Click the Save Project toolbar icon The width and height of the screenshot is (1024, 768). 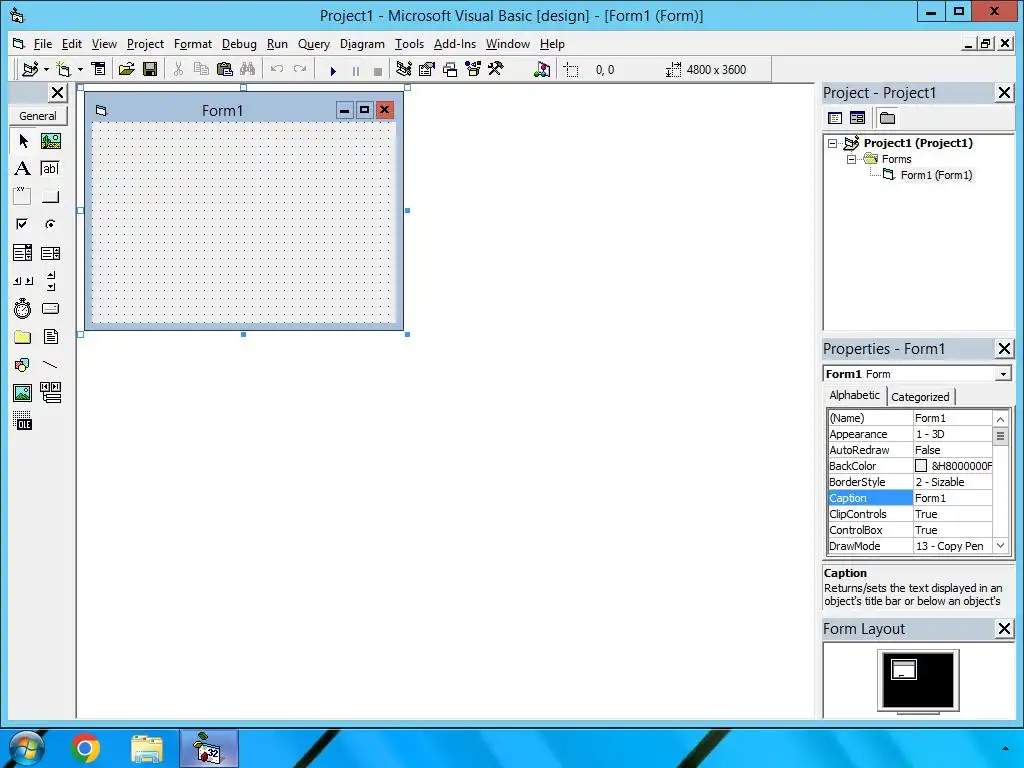150,69
